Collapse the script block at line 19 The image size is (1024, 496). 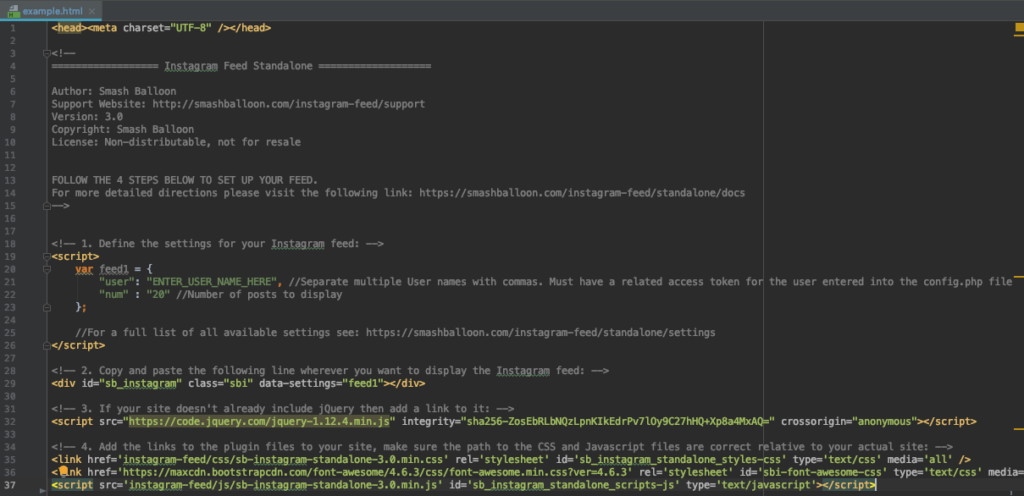click(x=46, y=256)
